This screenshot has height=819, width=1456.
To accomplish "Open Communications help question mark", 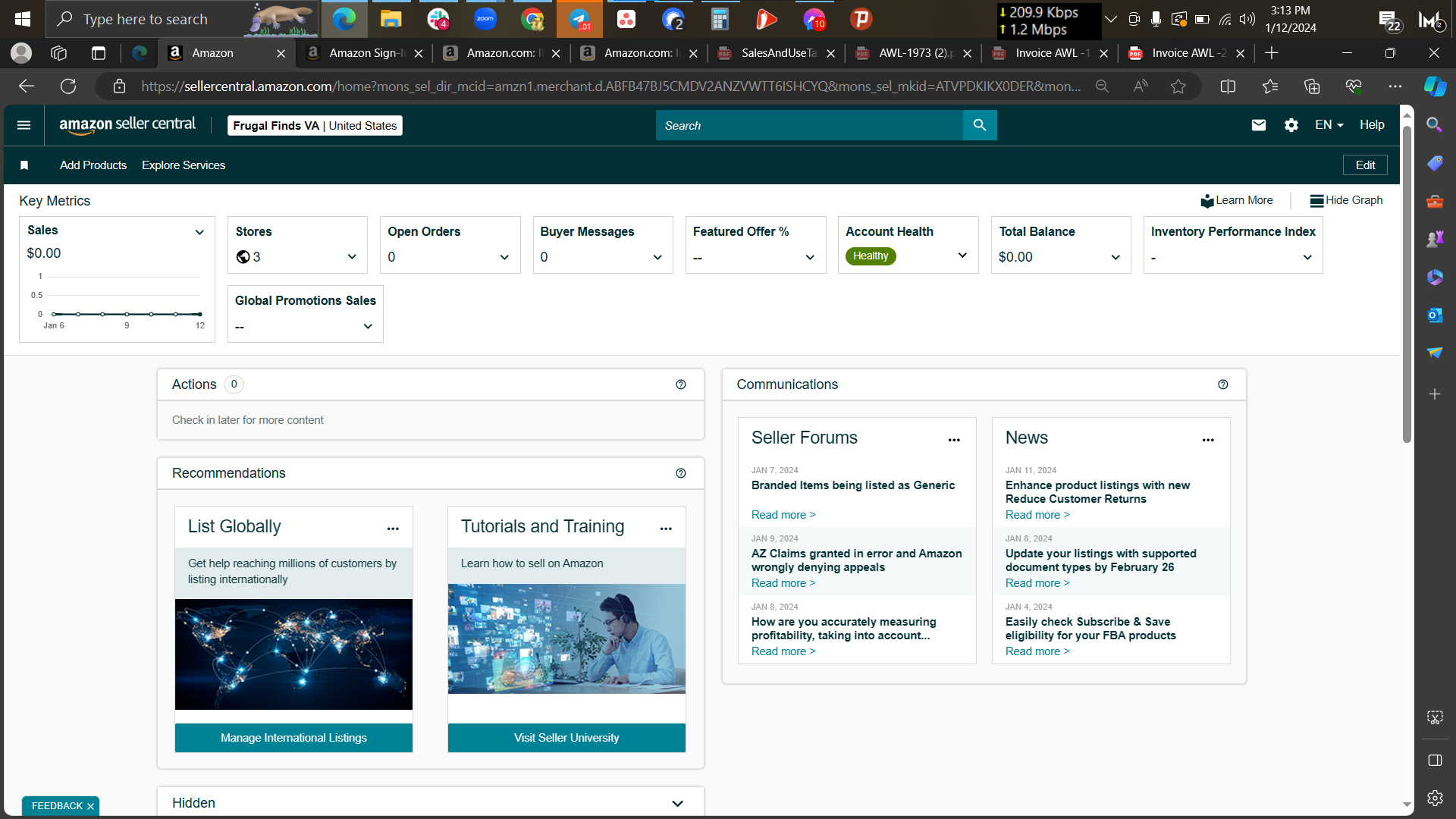I will (1223, 384).
